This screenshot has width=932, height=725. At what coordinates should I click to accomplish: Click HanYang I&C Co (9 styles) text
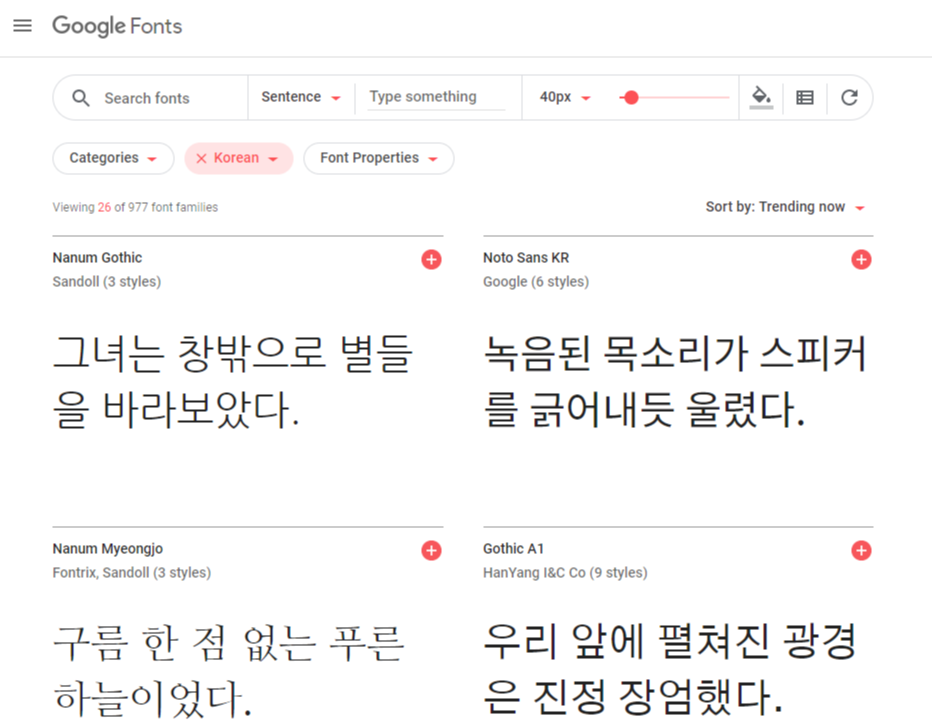(565, 573)
